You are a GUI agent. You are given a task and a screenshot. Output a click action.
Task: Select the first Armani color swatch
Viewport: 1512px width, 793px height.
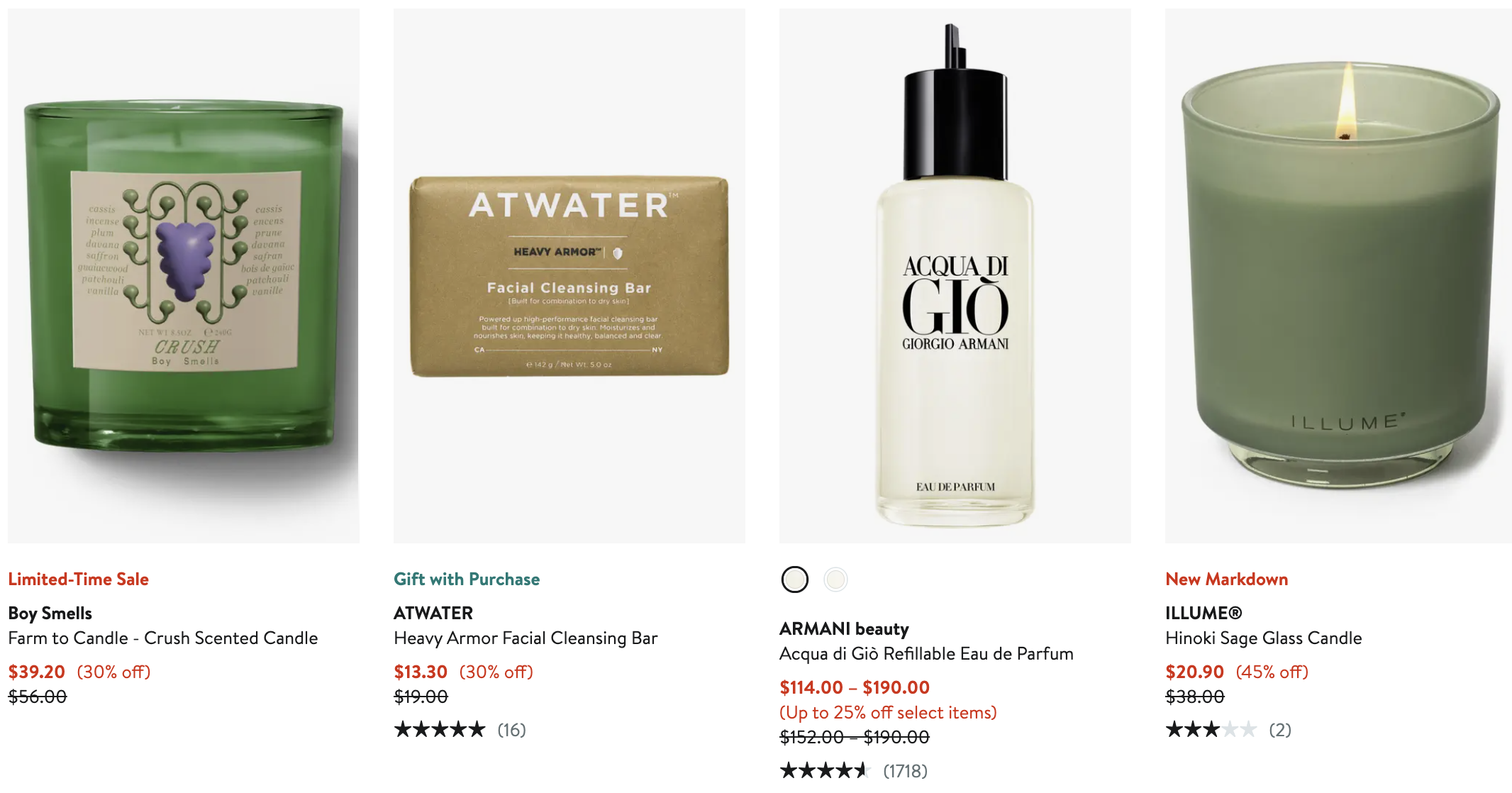coord(794,579)
